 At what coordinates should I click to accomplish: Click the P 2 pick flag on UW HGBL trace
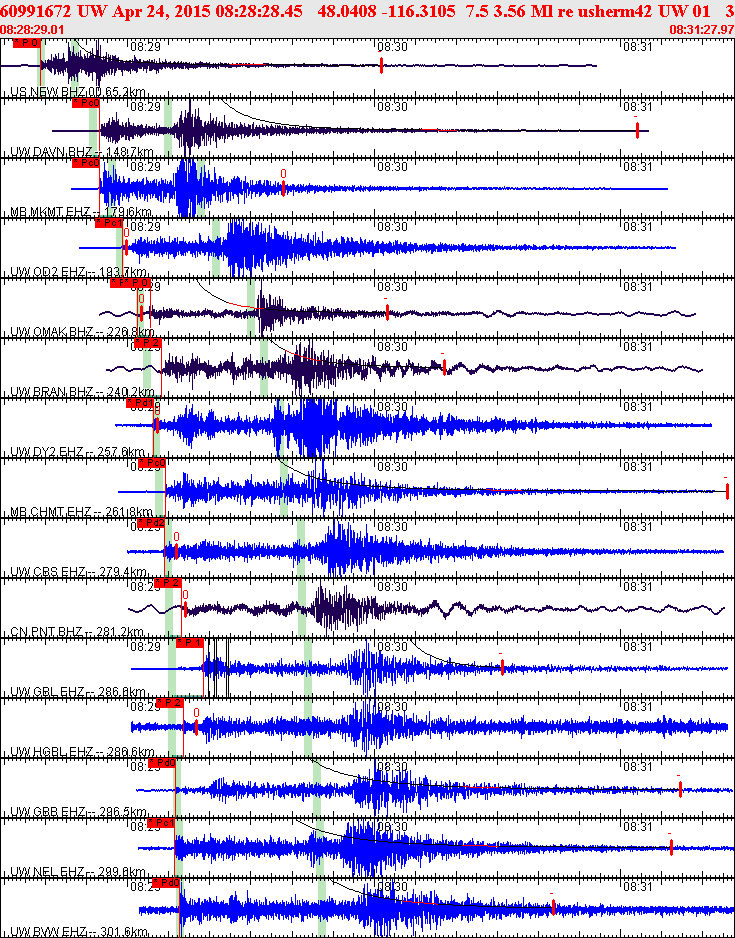(169, 702)
